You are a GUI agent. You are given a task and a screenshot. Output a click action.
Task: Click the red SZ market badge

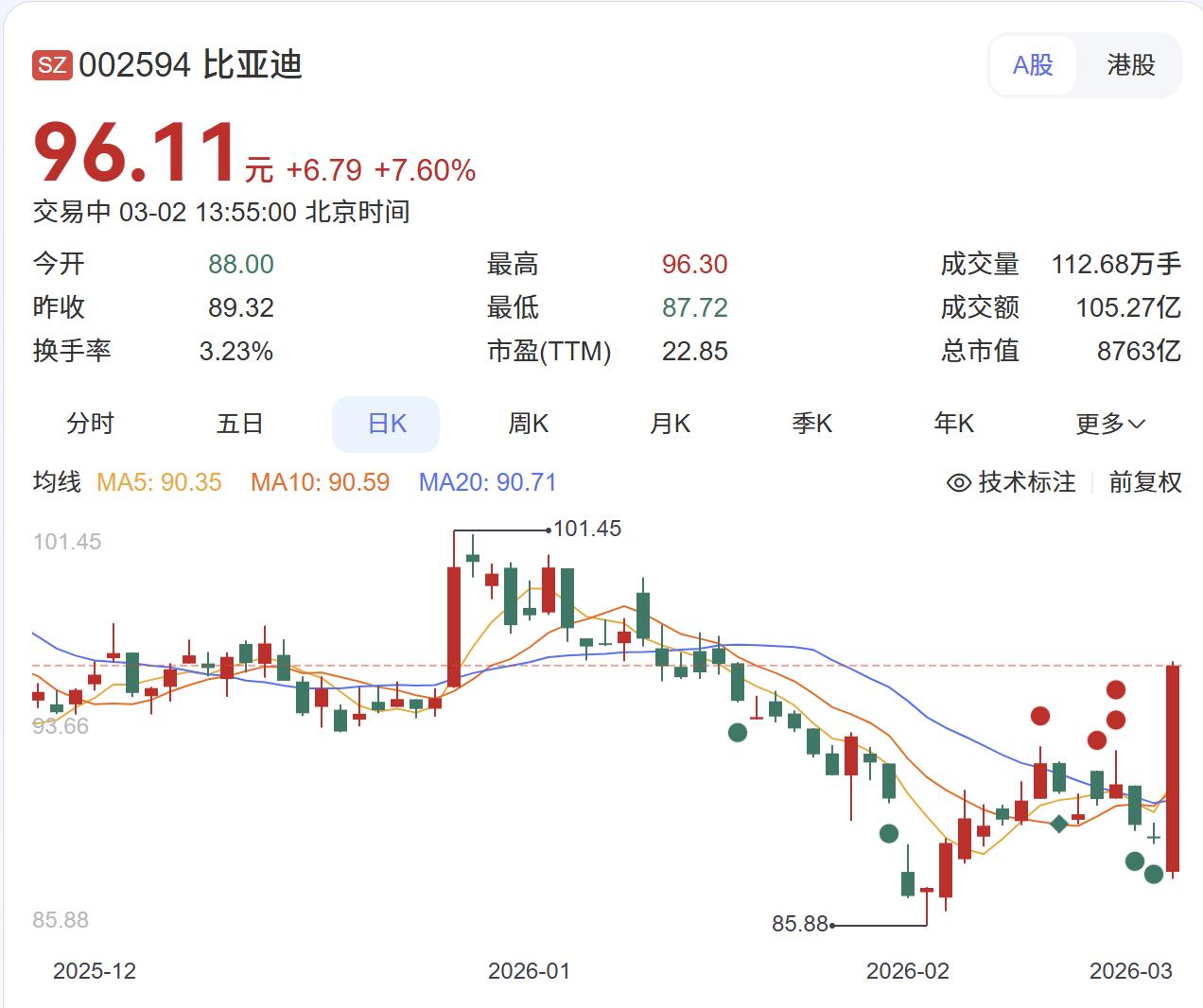pos(52,65)
